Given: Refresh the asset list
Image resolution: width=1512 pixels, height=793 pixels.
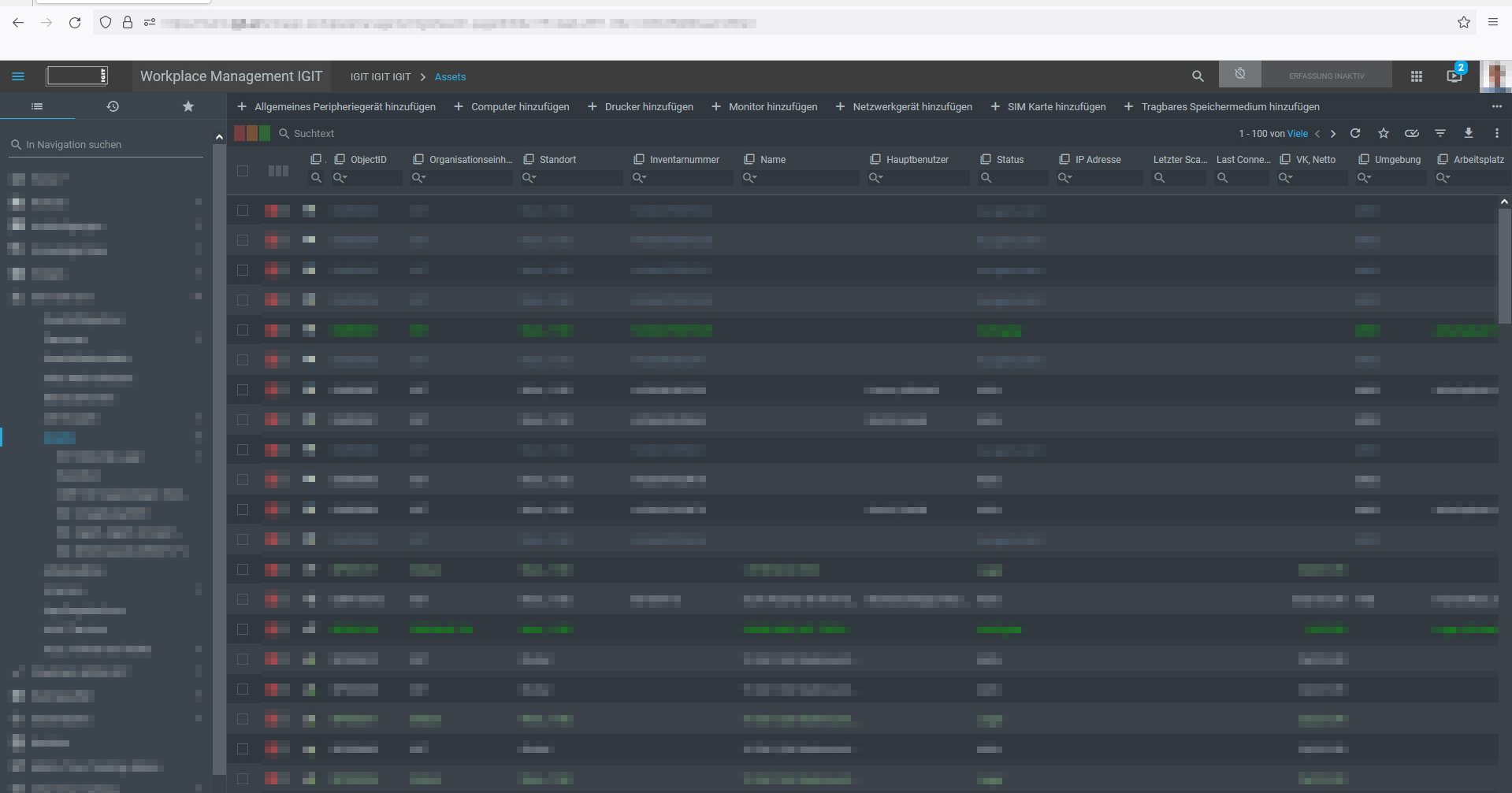Looking at the screenshot, I should click(1355, 133).
